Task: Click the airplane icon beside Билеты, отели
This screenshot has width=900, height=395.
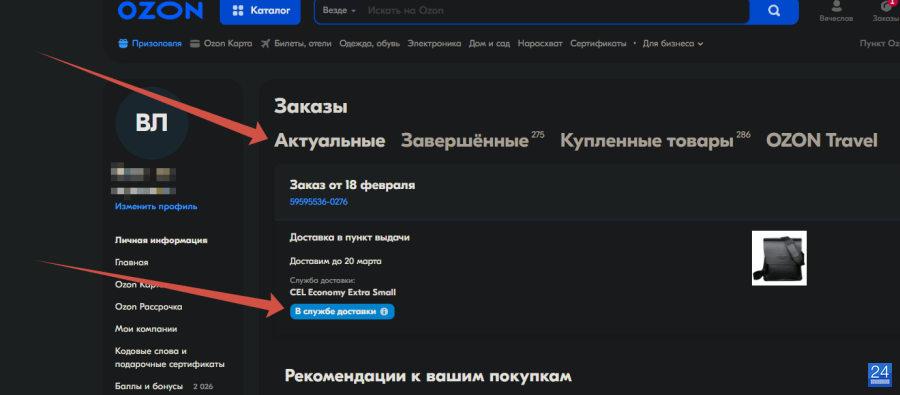Action: (x=265, y=44)
